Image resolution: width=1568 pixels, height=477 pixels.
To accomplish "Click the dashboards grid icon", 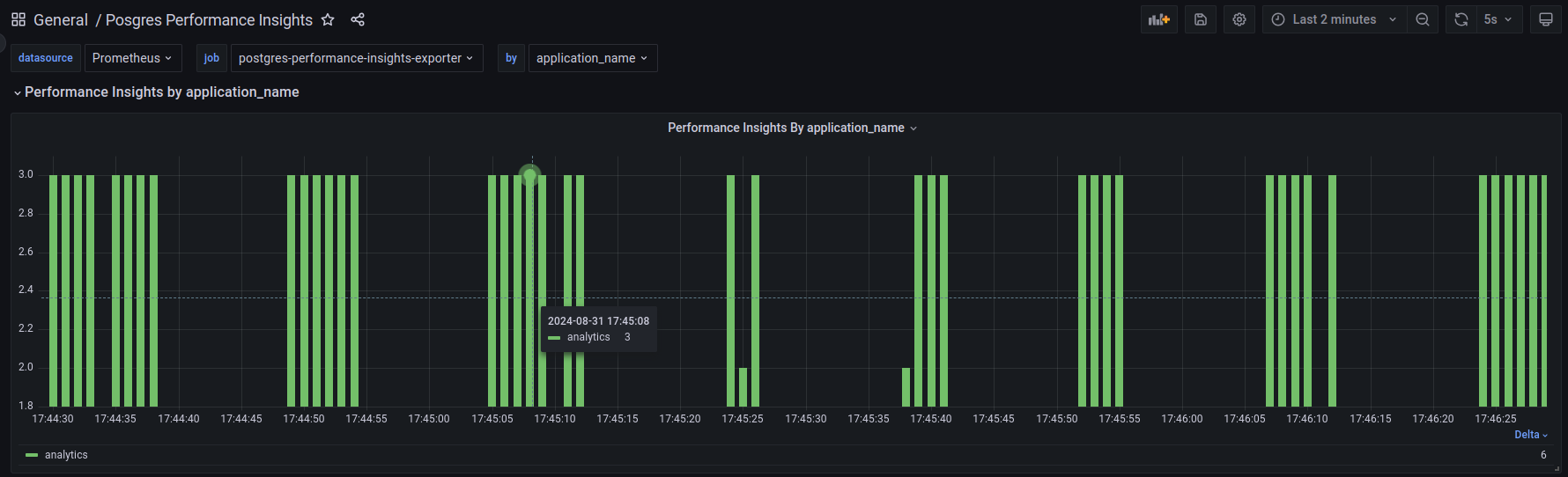I will point(18,19).
